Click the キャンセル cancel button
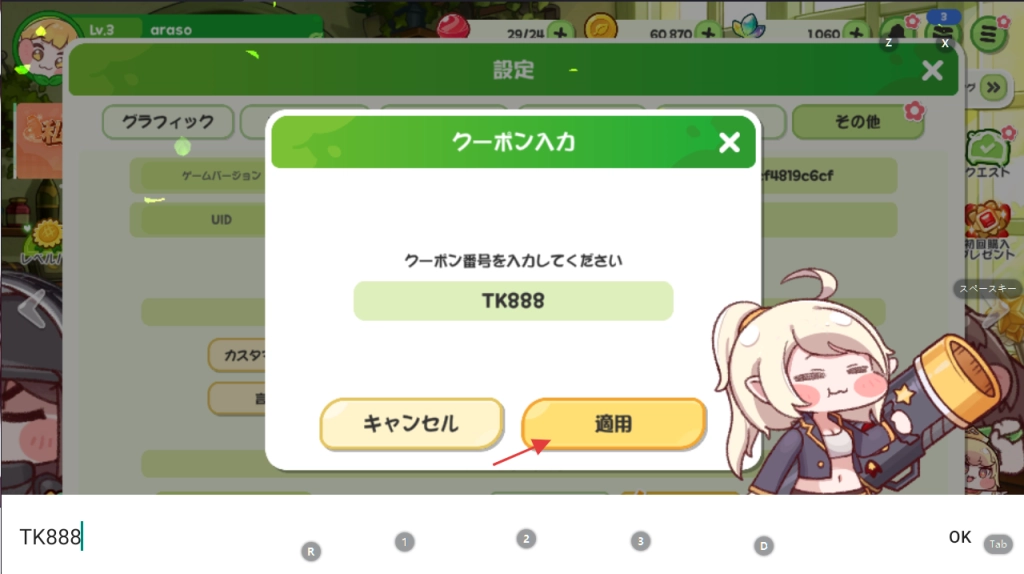This screenshot has height=574, width=1024. tap(411, 424)
